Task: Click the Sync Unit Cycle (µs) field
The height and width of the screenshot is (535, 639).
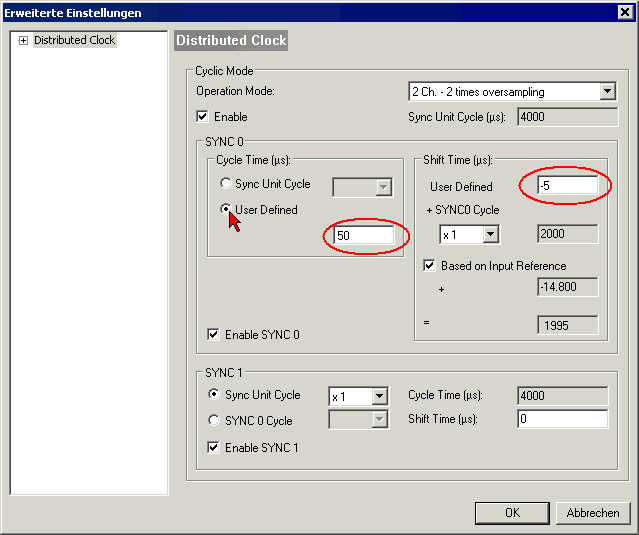Action: (567, 117)
